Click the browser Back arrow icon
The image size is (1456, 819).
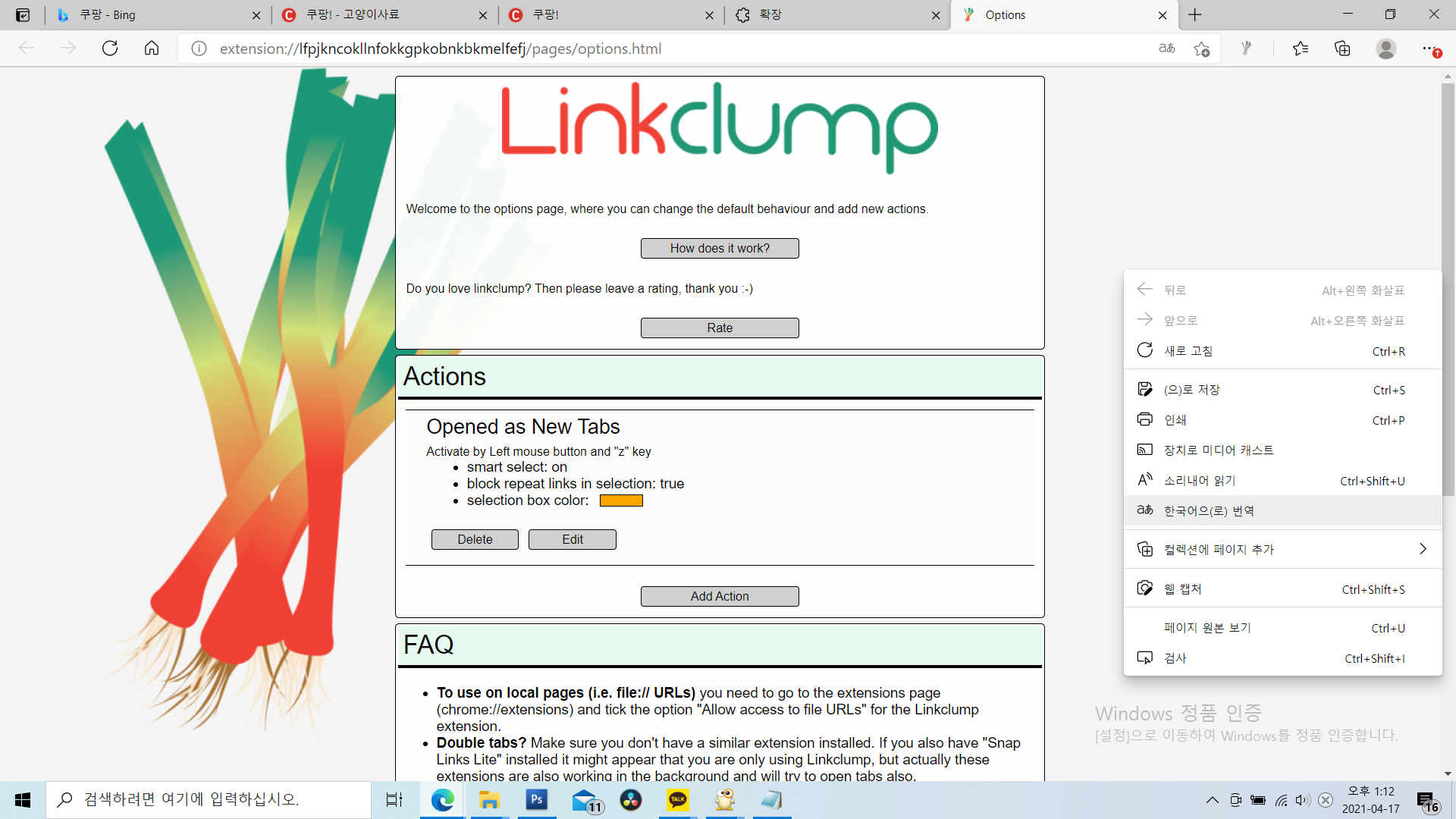[27, 49]
